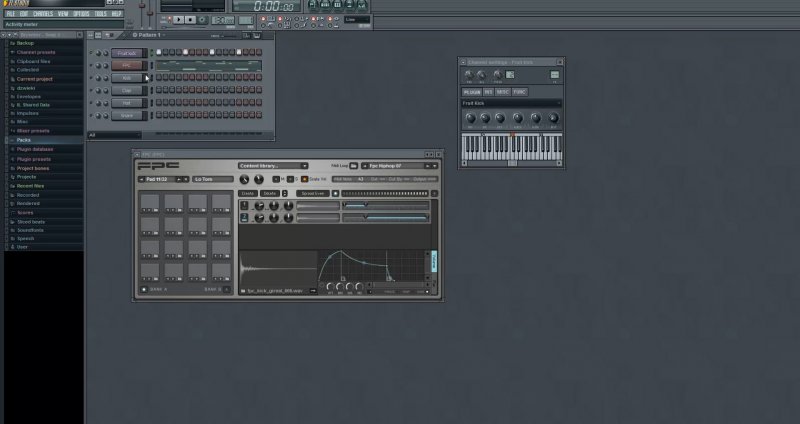Click the Solo button in FPC
Image resolution: width=800 pixels, height=424 pixels.
[x=289, y=179]
